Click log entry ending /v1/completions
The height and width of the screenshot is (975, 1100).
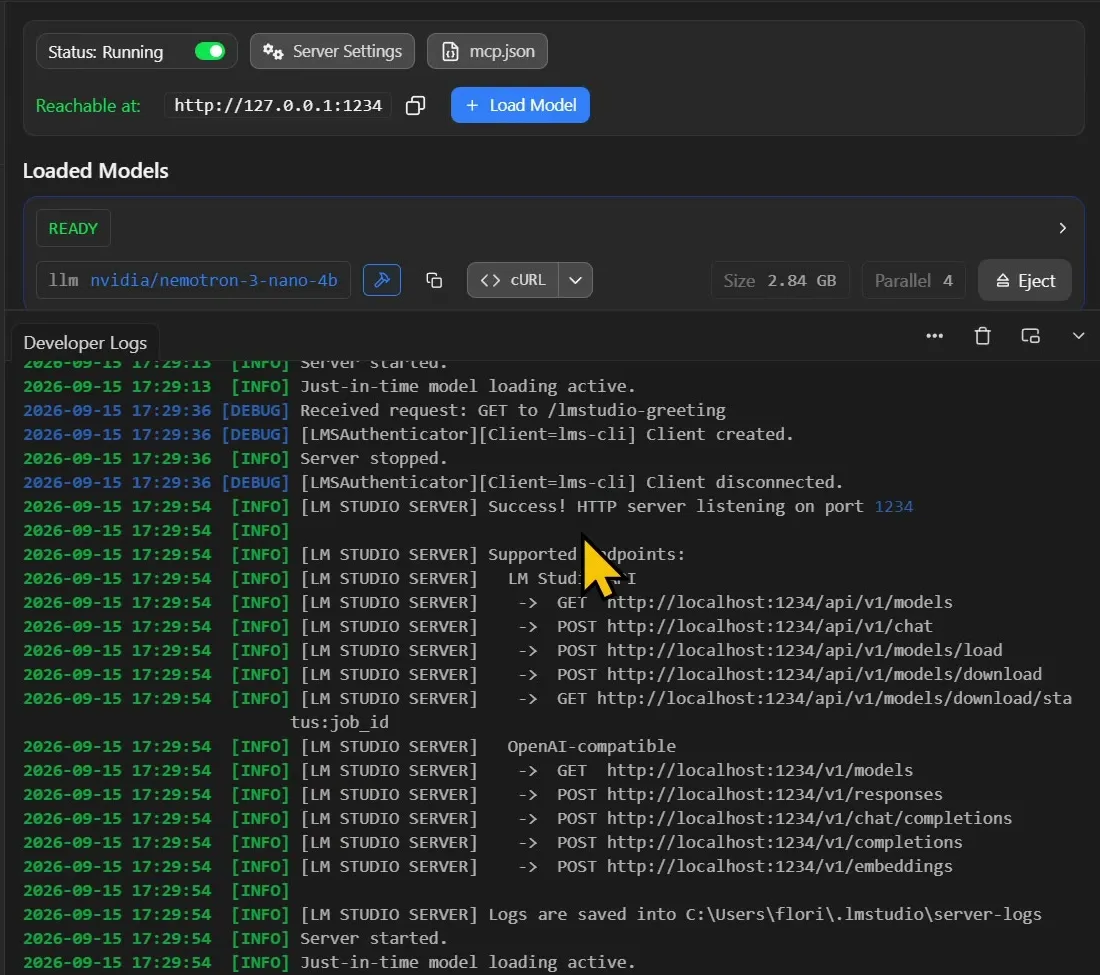pyautogui.click(x=493, y=842)
